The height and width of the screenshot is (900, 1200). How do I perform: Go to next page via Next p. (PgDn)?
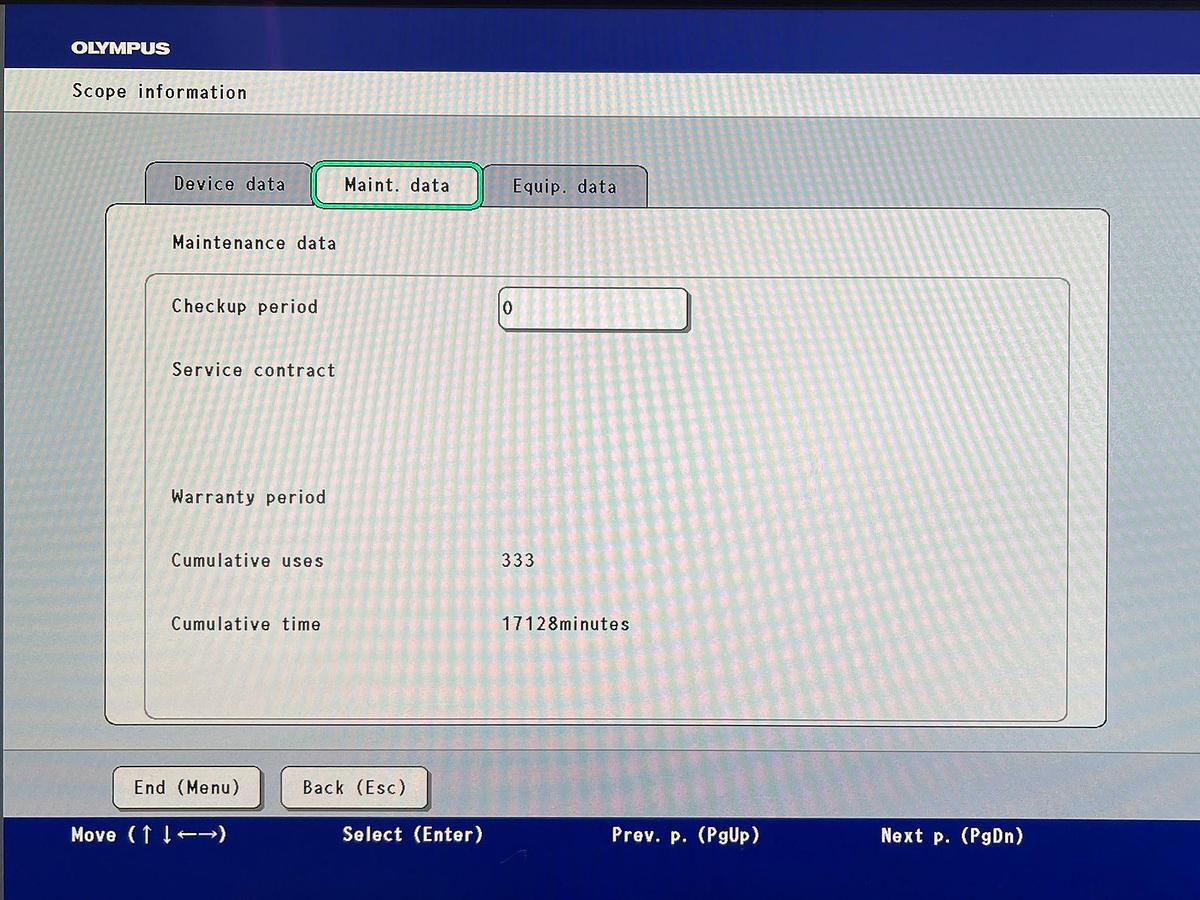coord(952,835)
